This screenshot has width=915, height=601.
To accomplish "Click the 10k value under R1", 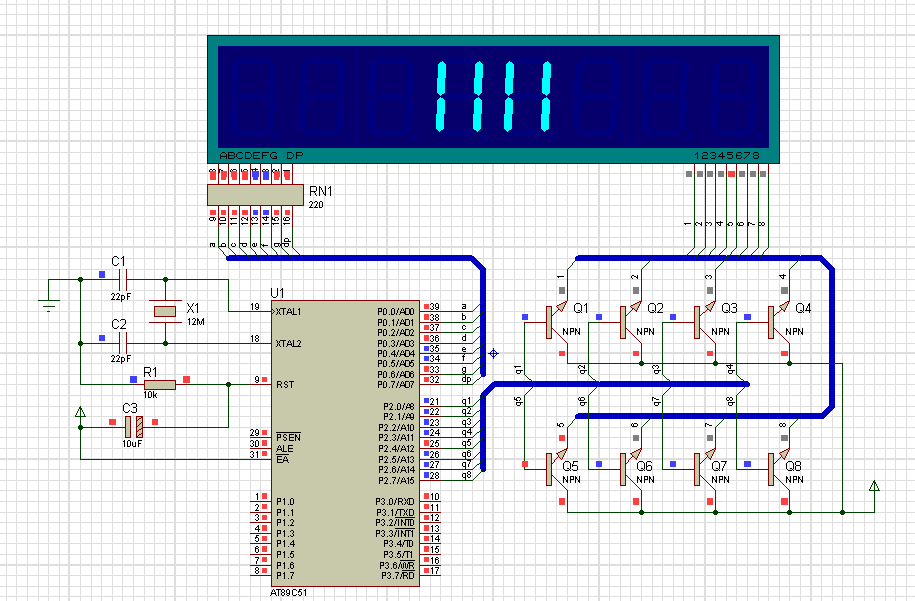I will (150, 395).
